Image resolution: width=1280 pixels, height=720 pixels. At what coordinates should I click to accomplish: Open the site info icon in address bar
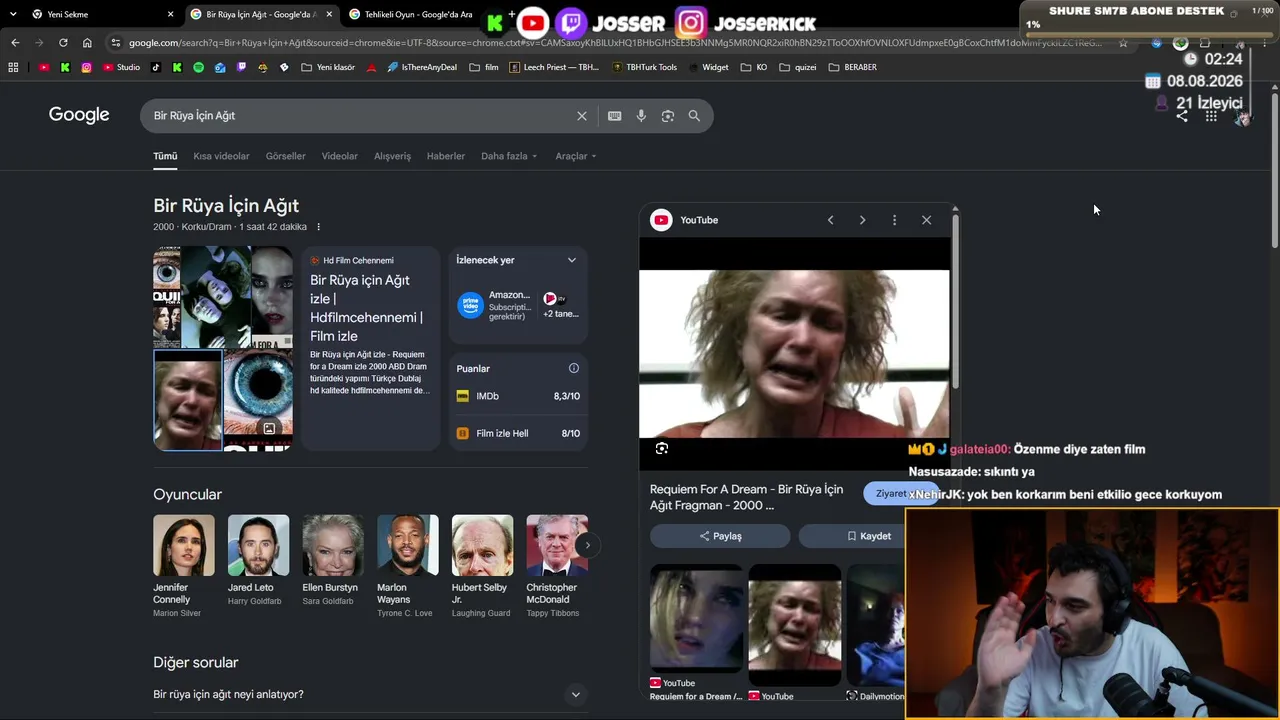116,43
